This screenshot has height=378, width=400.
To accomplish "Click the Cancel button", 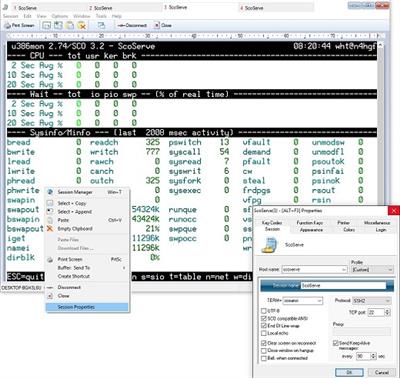I will point(381,372).
